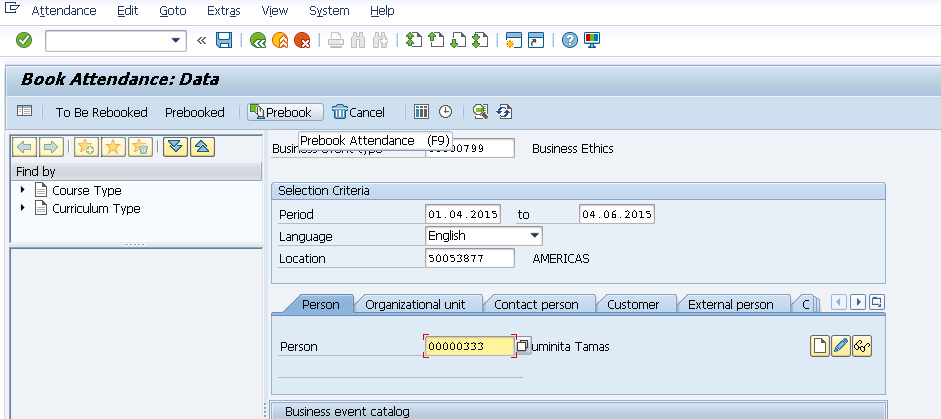Click Delete Favorites star-trash icon
This screenshot has width=941, height=419.
[140, 147]
